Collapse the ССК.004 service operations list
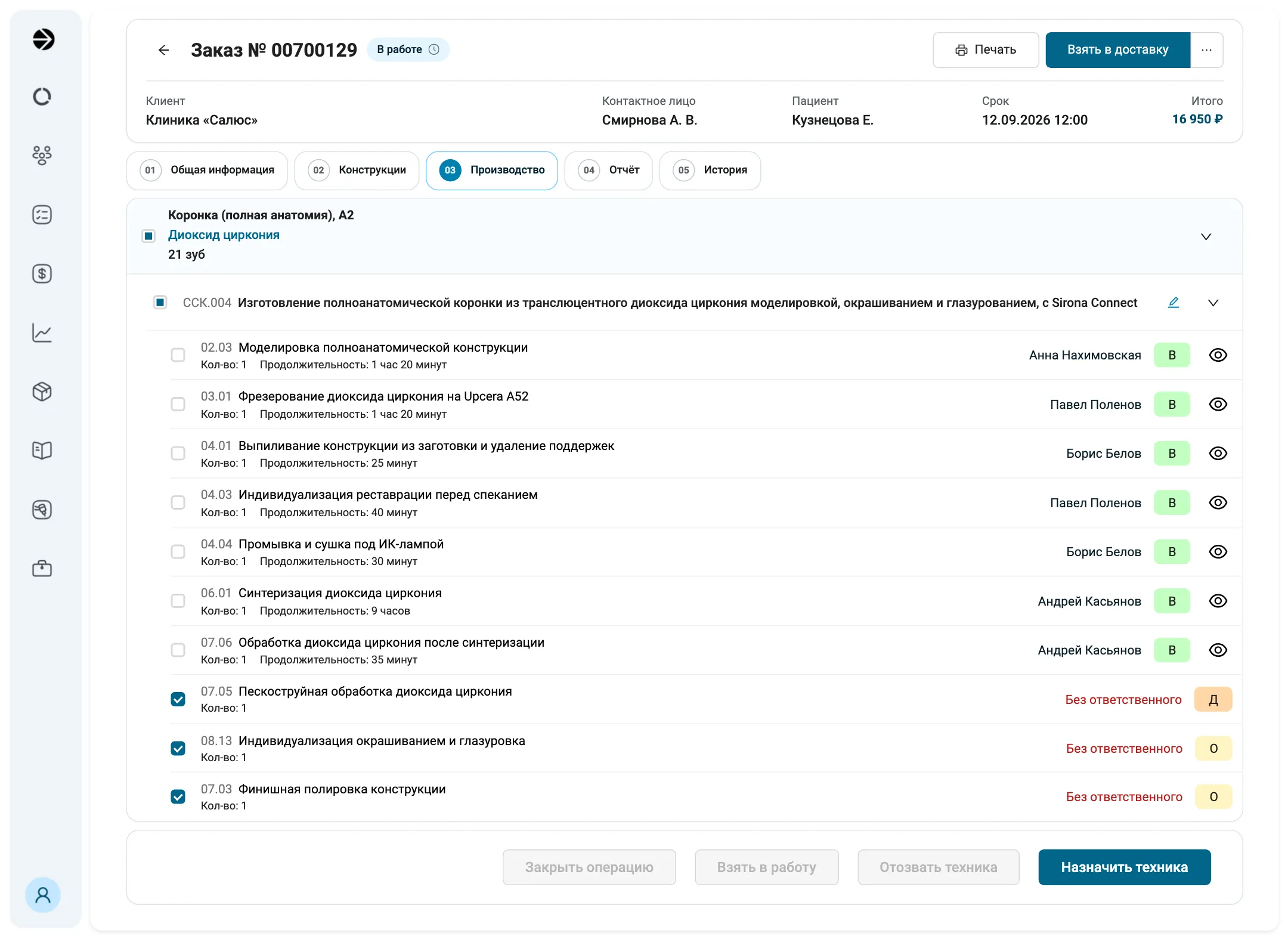The width and height of the screenshot is (1288, 940). 1213,303
